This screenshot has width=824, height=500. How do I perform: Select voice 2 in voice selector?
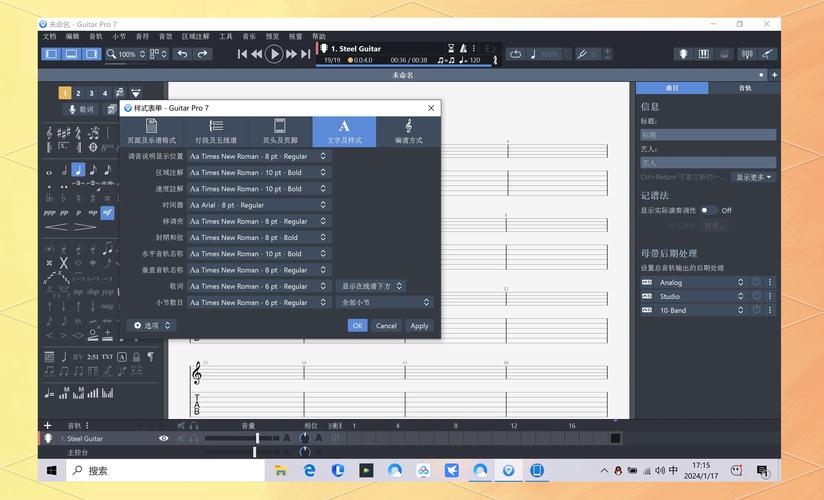(78, 93)
